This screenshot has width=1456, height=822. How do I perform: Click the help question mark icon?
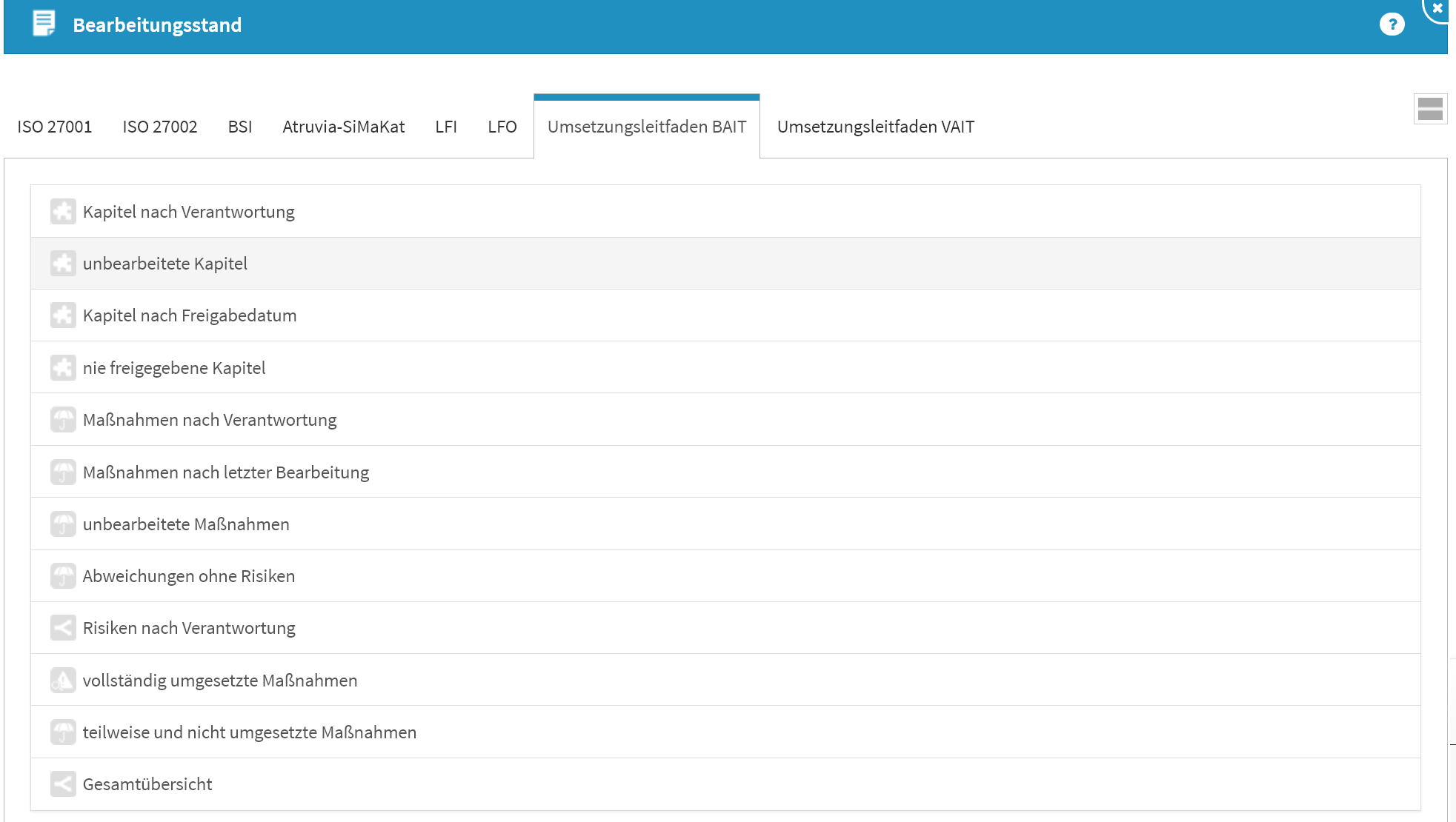[1392, 24]
